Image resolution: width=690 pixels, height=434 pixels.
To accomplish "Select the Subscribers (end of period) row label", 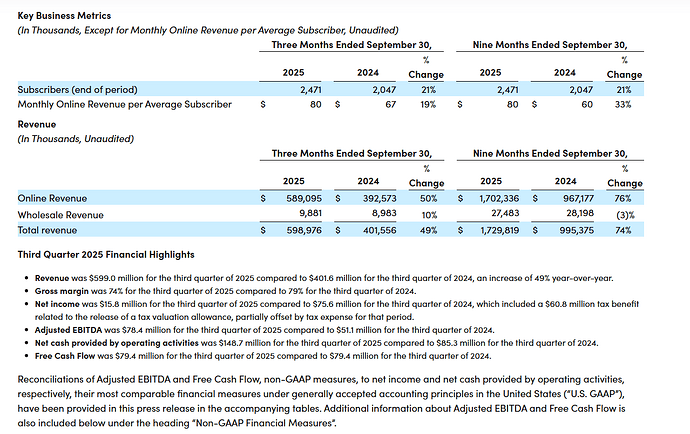I will pos(75,89).
